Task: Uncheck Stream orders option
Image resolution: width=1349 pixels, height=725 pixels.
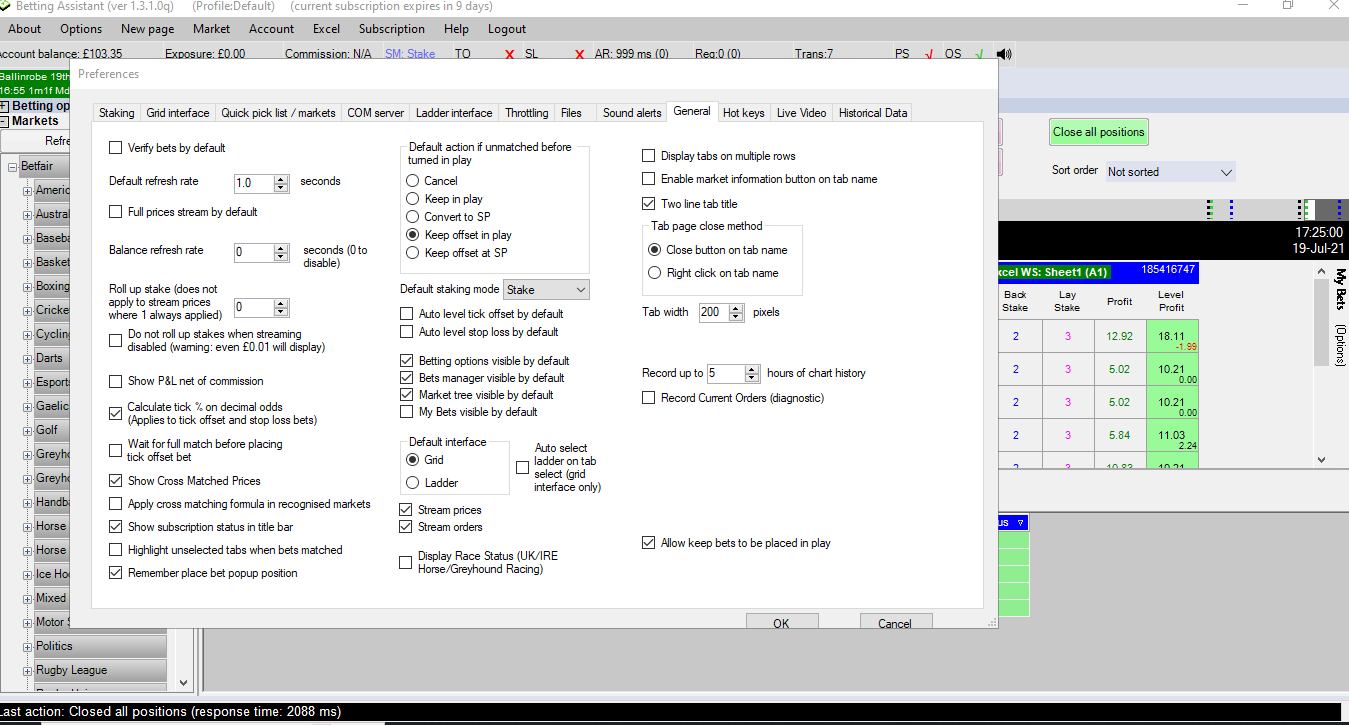Action: point(406,527)
